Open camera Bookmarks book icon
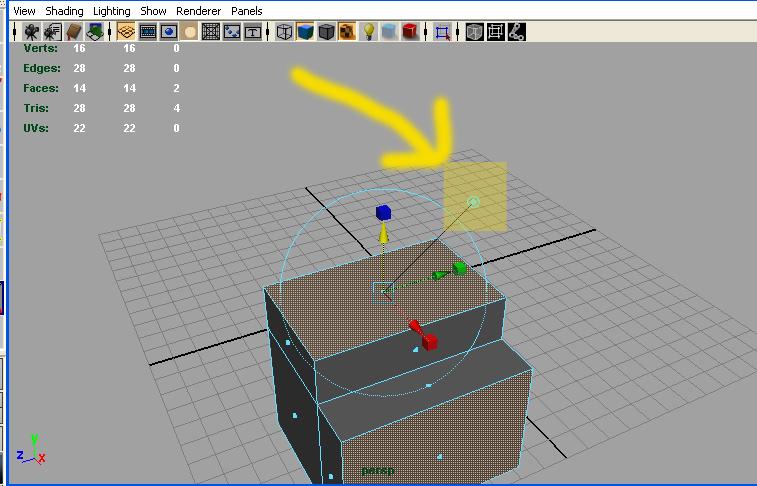 click(x=74, y=32)
